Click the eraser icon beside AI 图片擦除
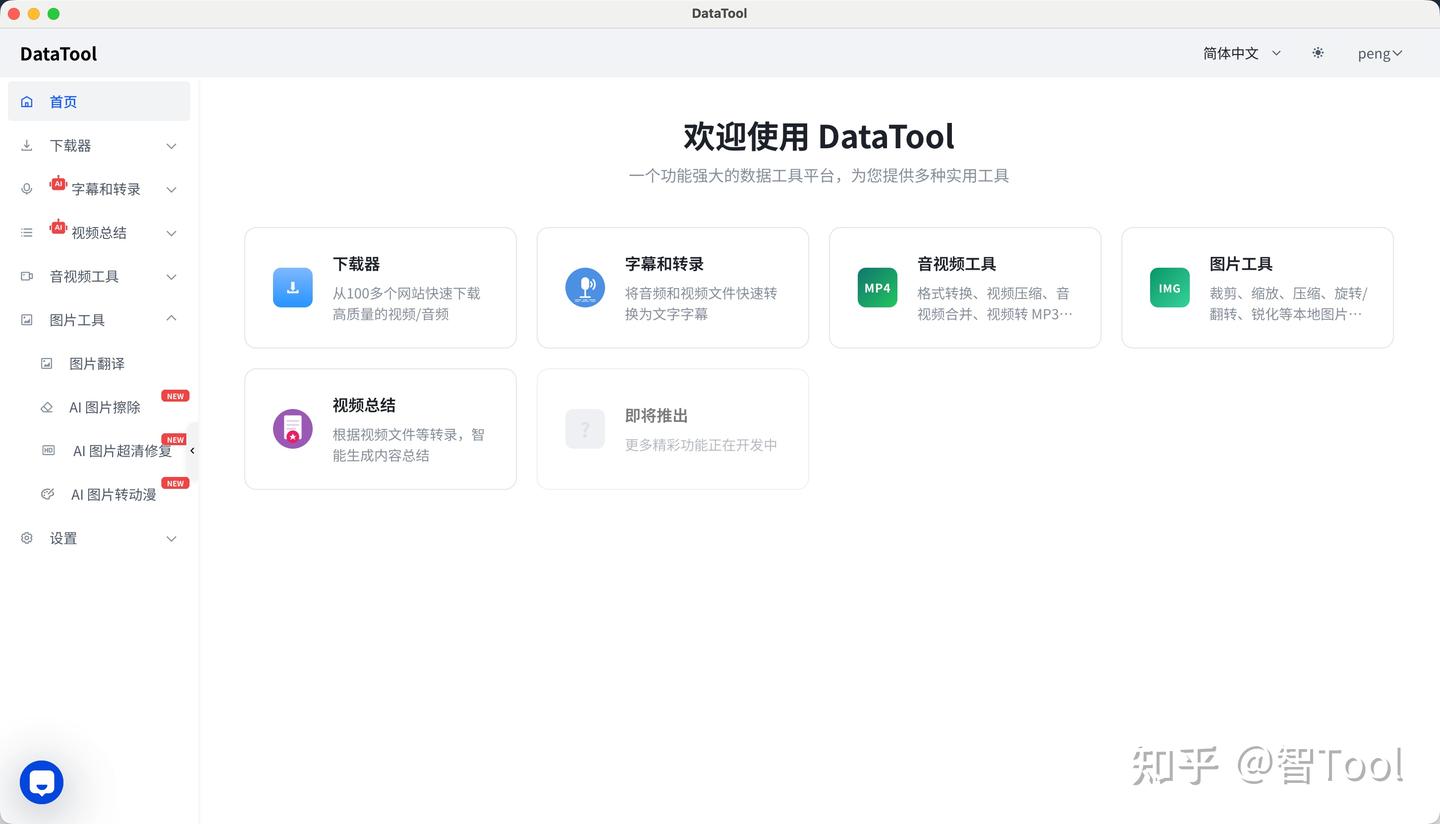Image resolution: width=1440 pixels, height=824 pixels. click(x=46, y=408)
